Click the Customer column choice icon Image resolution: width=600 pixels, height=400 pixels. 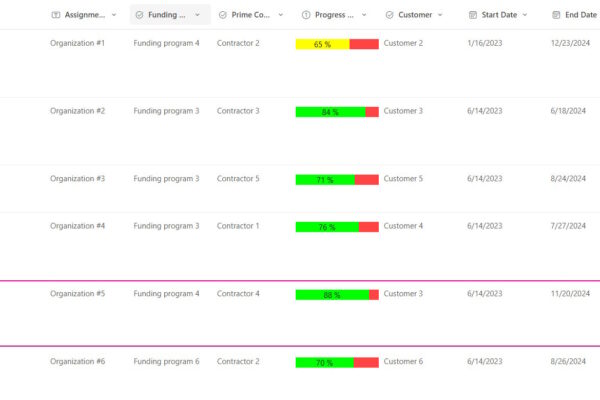click(x=390, y=15)
